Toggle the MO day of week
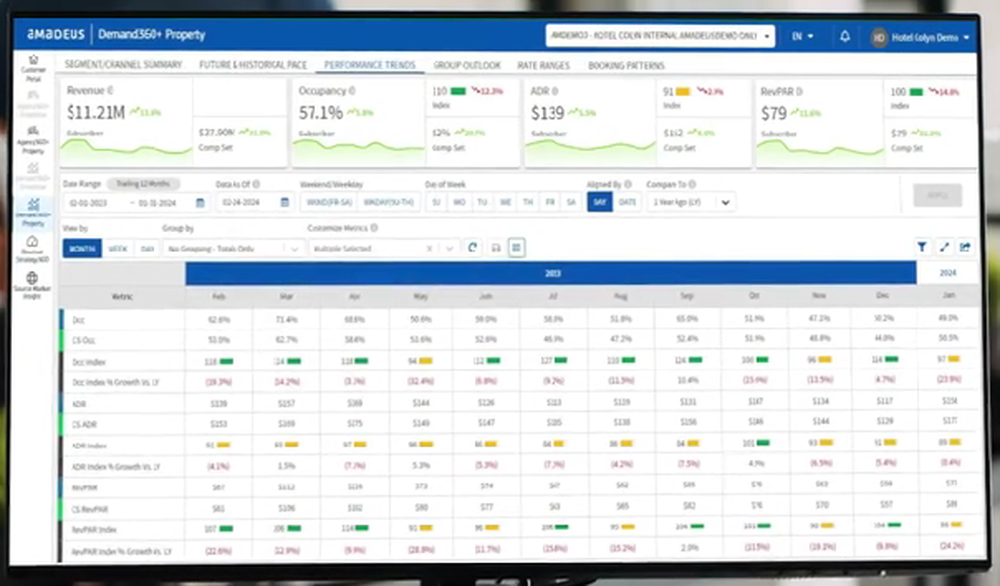1000x586 pixels. pyautogui.click(x=459, y=202)
